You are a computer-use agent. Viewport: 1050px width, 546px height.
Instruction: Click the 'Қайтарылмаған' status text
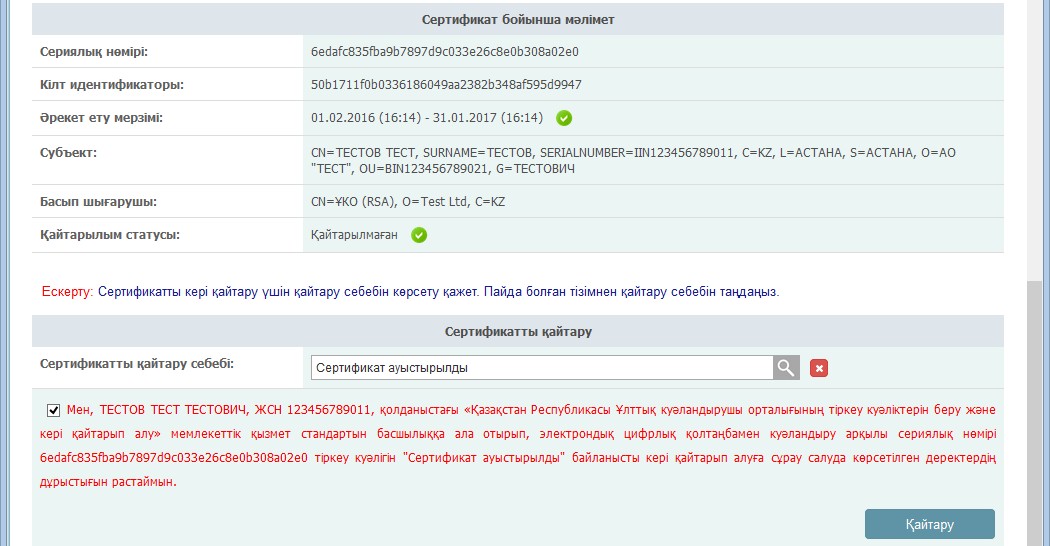point(355,235)
